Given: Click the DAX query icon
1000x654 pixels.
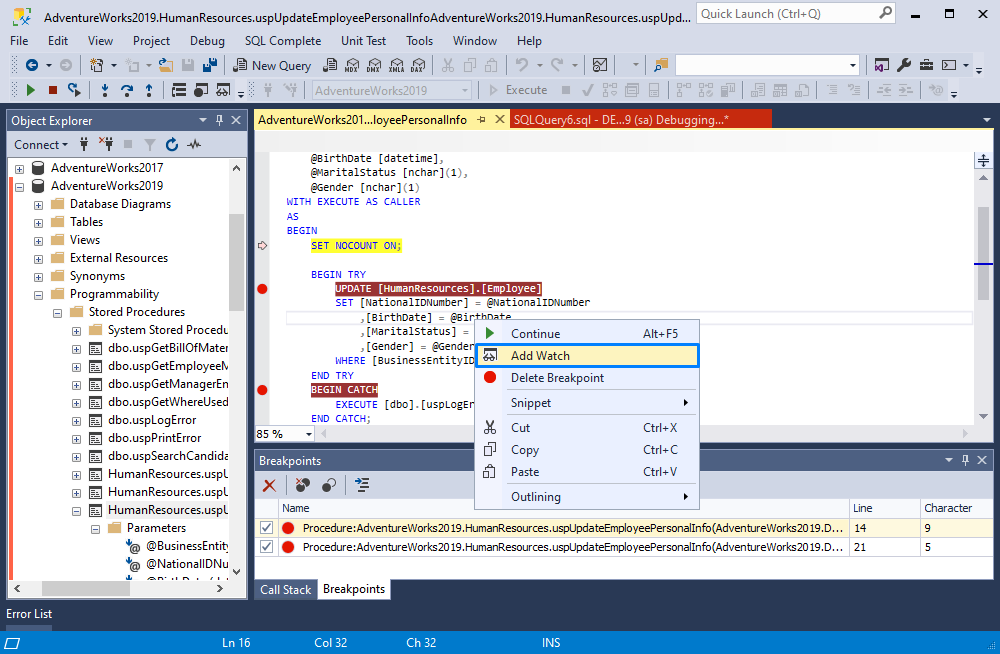Looking at the screenshot, I should point(418,65).
